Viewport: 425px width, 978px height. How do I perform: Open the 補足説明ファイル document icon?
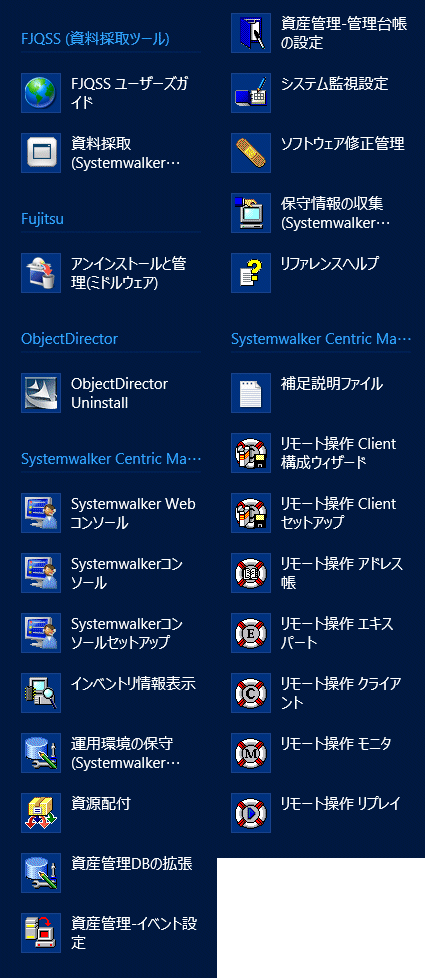[x=251, y=393]
